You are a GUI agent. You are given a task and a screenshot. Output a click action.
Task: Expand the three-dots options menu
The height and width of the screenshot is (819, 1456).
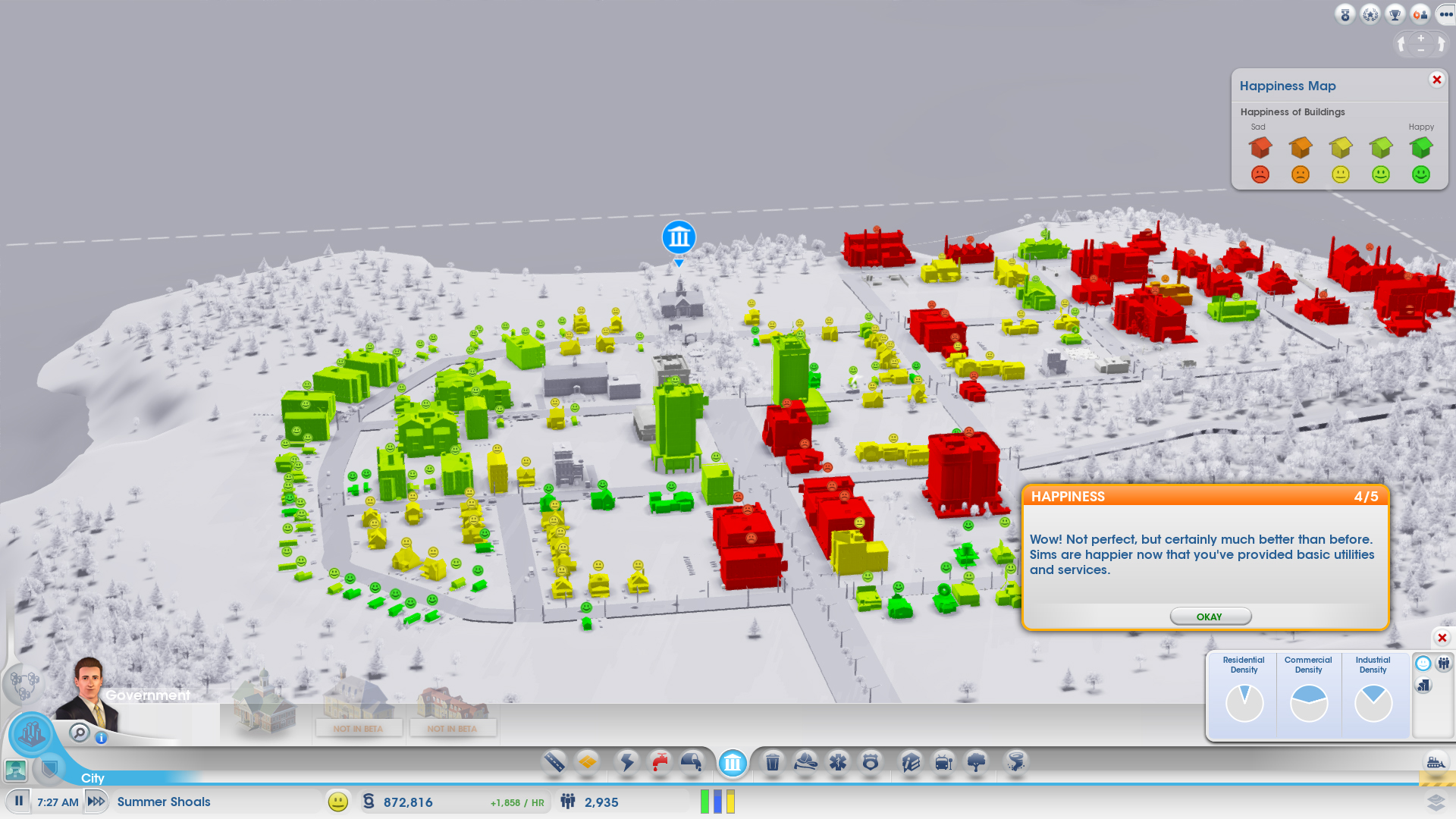coord(1445,14)
